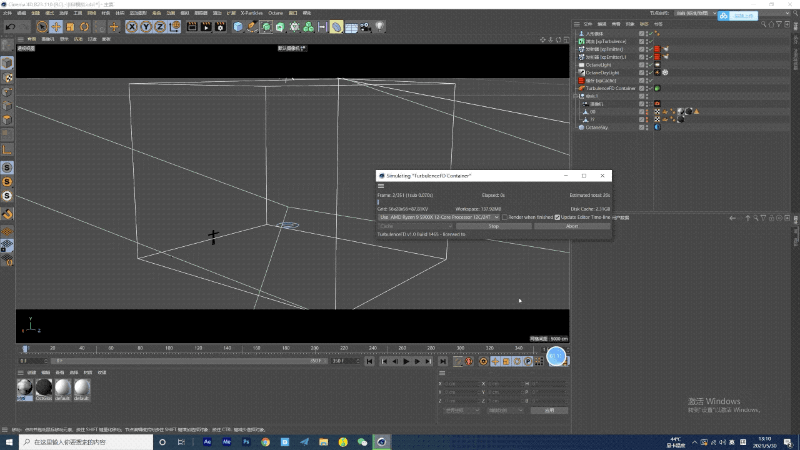Open the Cache dropdown in simulation window
This screenshot has height=450, width=800.
tap(415, 226)
